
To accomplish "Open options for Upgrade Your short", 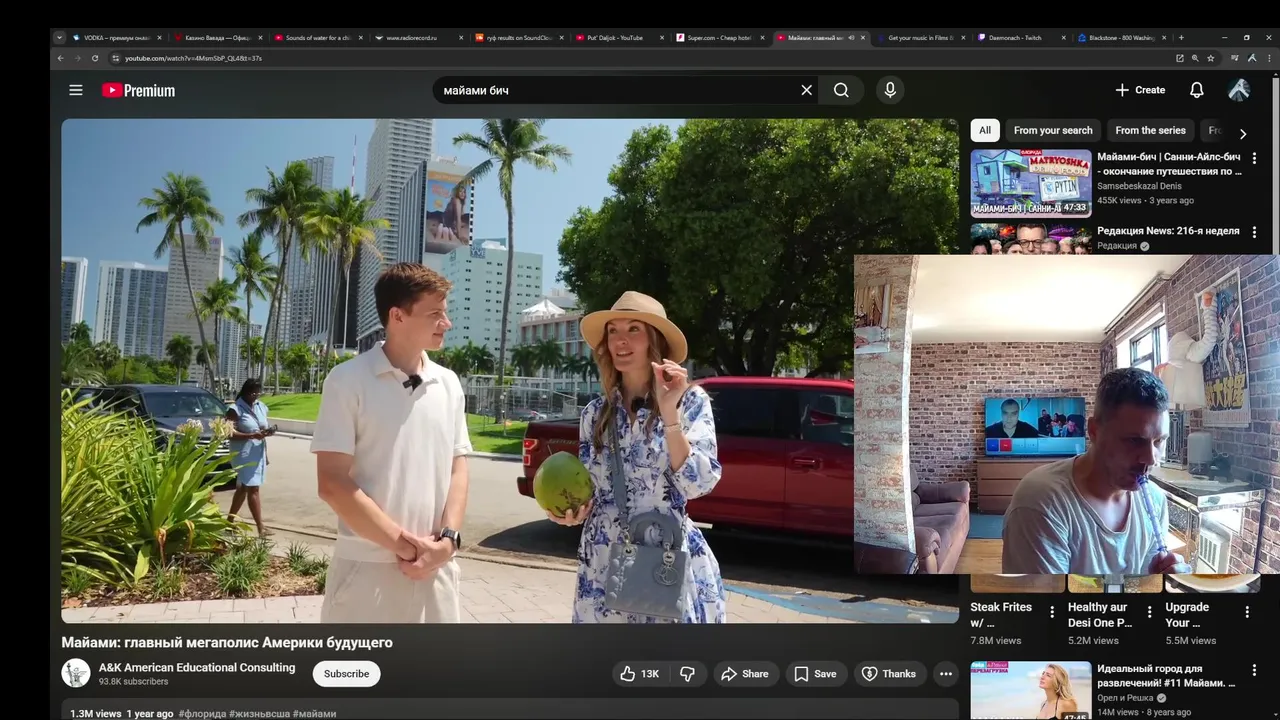I will coord(1247,612).
